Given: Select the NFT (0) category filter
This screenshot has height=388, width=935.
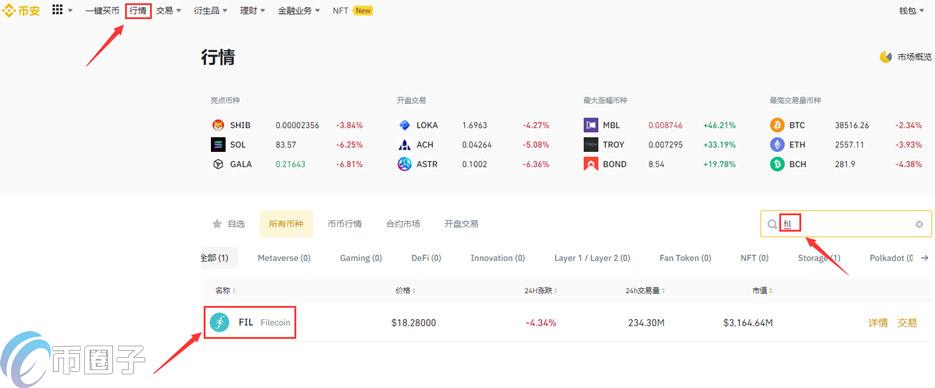Looking at the screenshot, I should 754,258.
